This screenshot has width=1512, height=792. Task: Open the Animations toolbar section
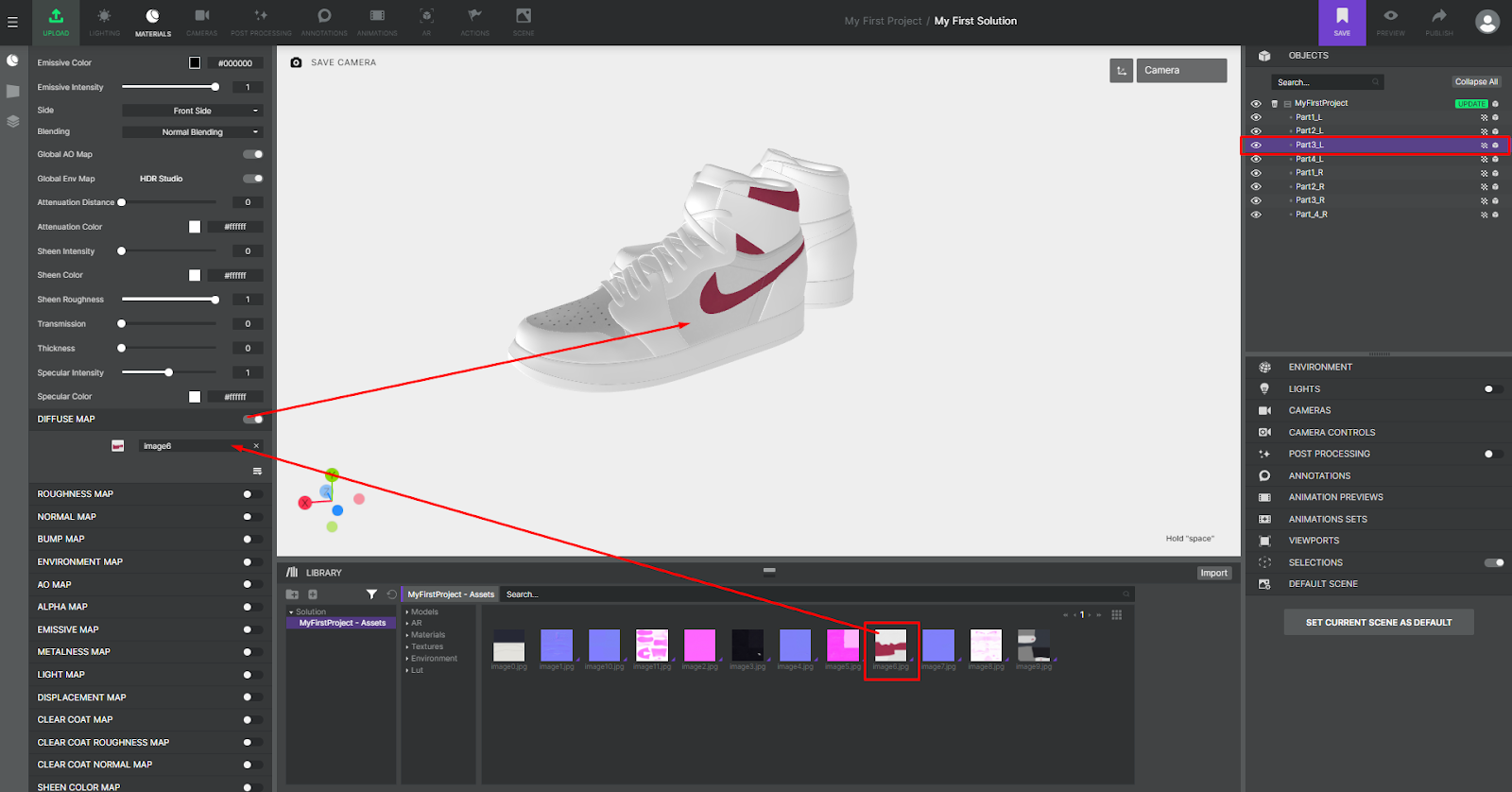pyautogui.click(x=377, y=22)
